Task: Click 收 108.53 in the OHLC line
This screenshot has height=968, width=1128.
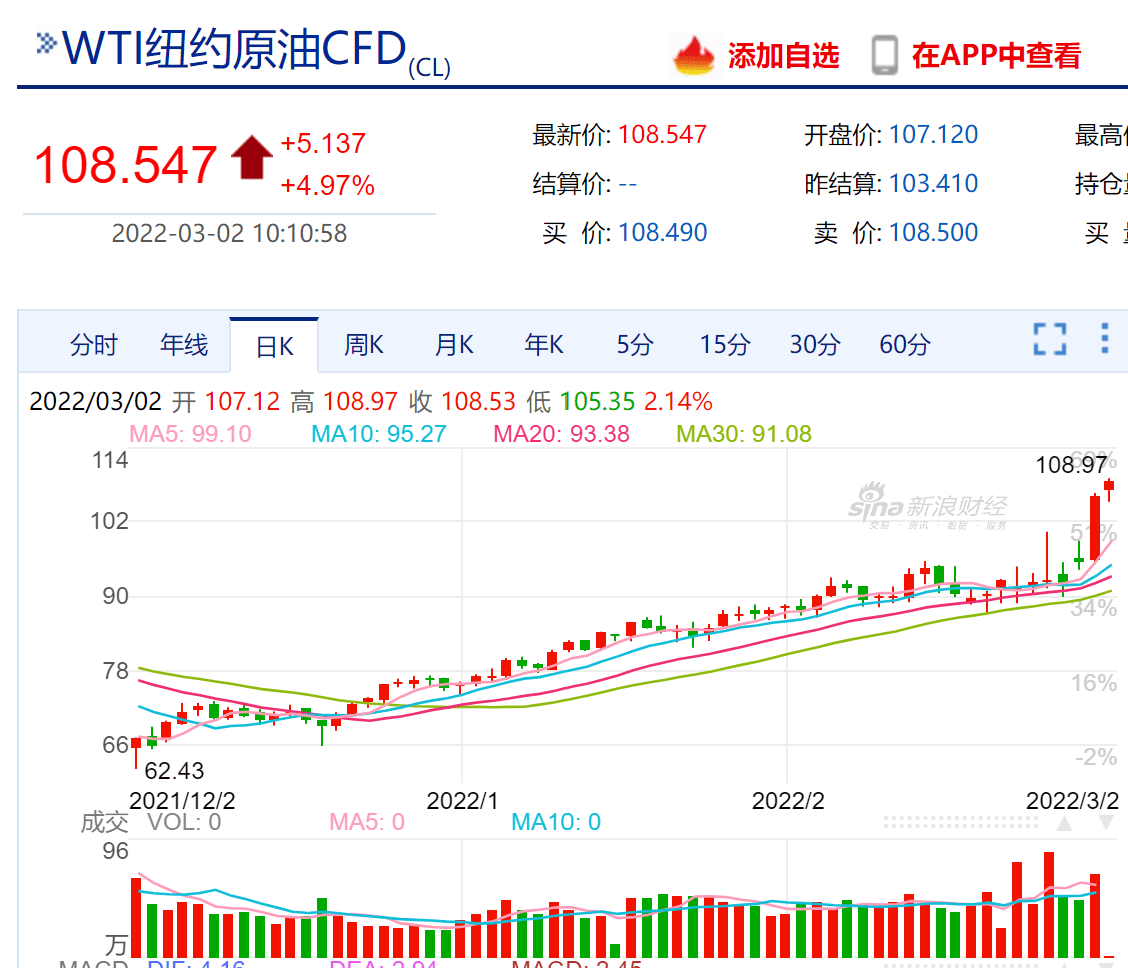Action: [462, 401]
